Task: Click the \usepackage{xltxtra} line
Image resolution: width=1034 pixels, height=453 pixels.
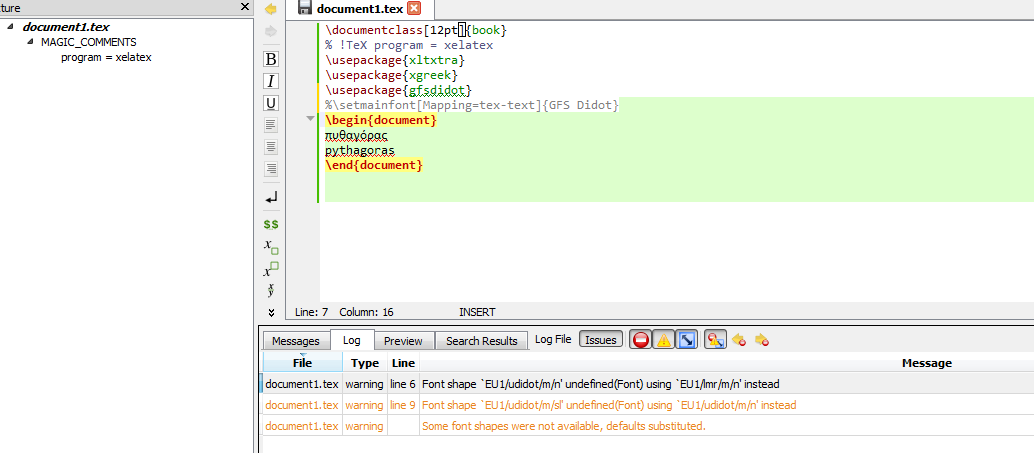Action: [395, 60]
